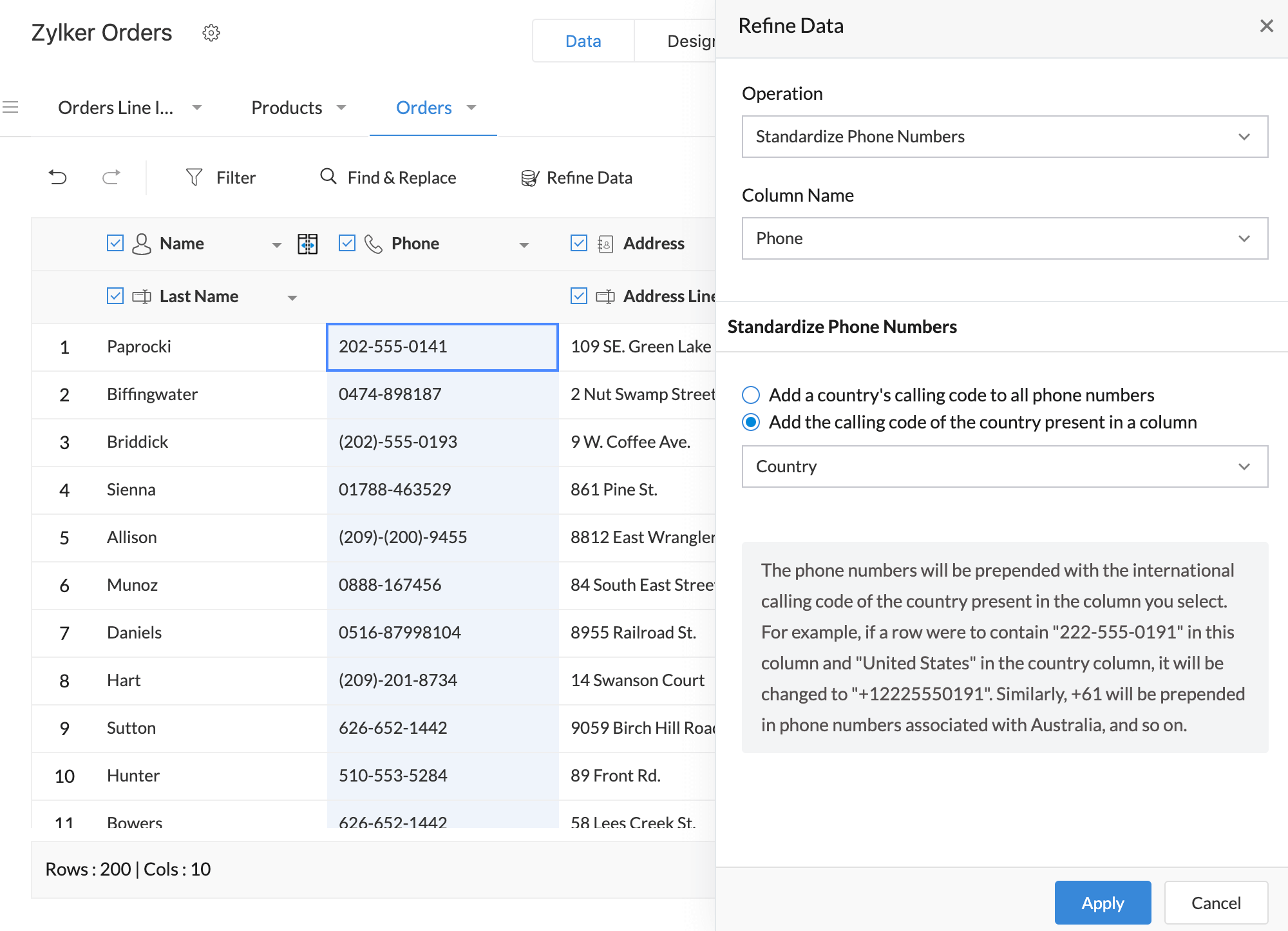Close the Refine Data panel
1288x931 pixels.
click(x=1266, y=26)
